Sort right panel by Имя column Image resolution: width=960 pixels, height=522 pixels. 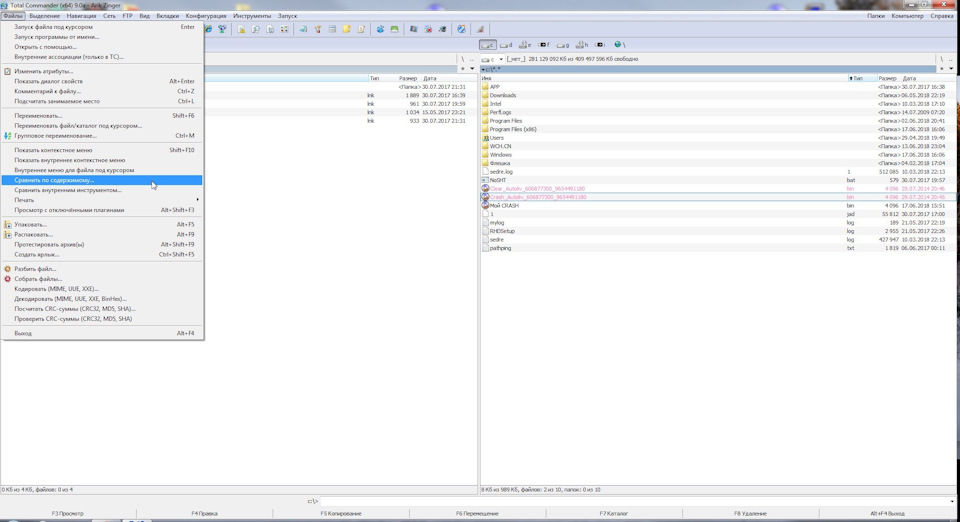(664, 78)
